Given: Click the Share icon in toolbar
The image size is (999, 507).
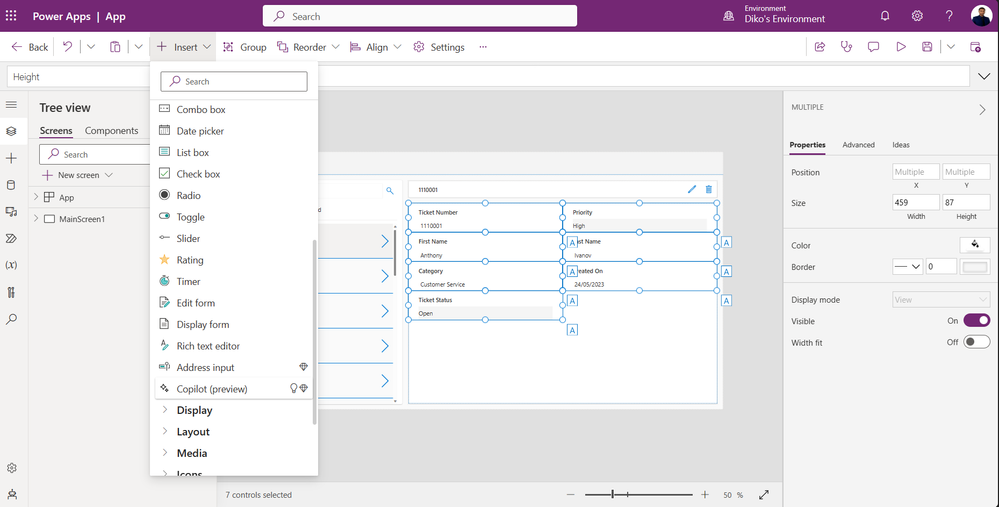Looking at the screenshot, I should coord(820,46).
